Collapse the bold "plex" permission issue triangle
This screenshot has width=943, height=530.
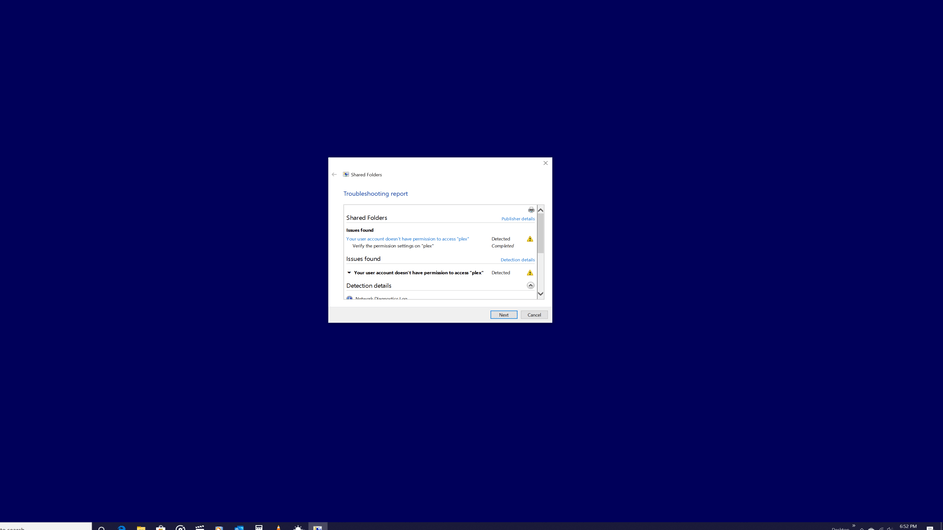(x=349, y=273)
